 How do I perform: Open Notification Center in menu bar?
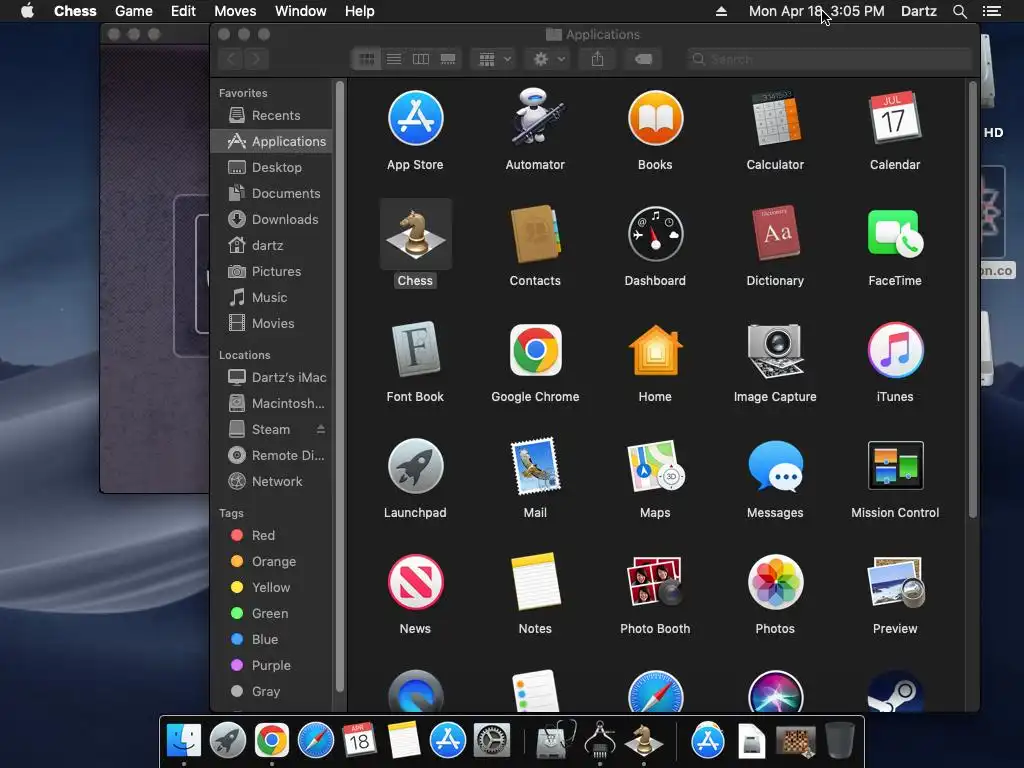[x=991, y=11]
